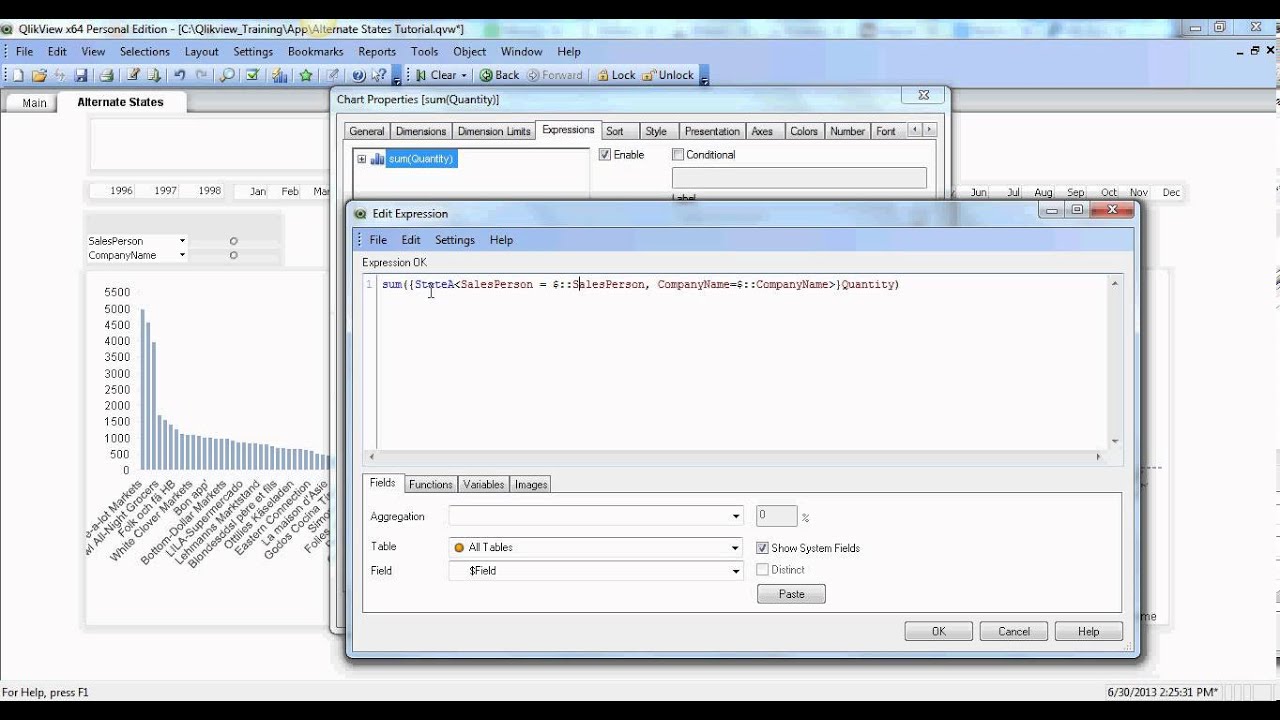
Task: Reload the data with the Reload icon
Action: (154, 75)
